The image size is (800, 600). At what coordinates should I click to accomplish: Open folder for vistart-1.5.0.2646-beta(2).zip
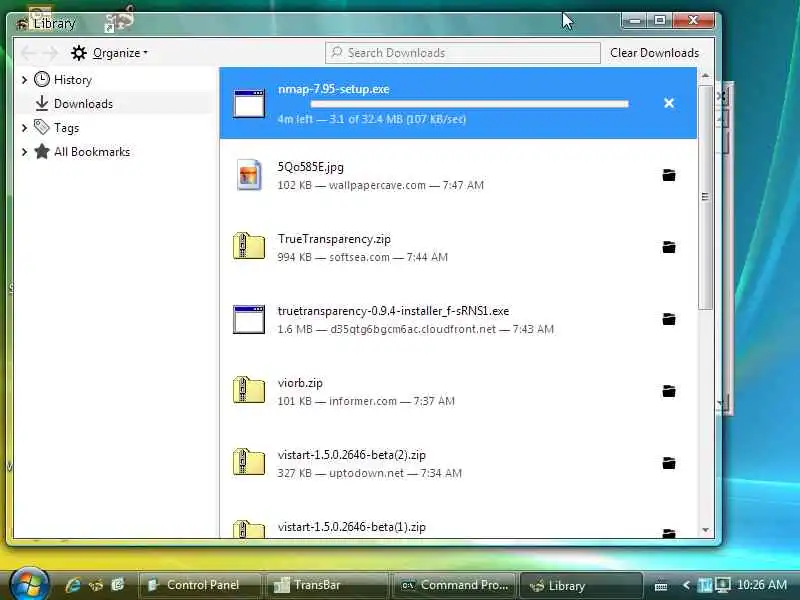click(669, 463)
